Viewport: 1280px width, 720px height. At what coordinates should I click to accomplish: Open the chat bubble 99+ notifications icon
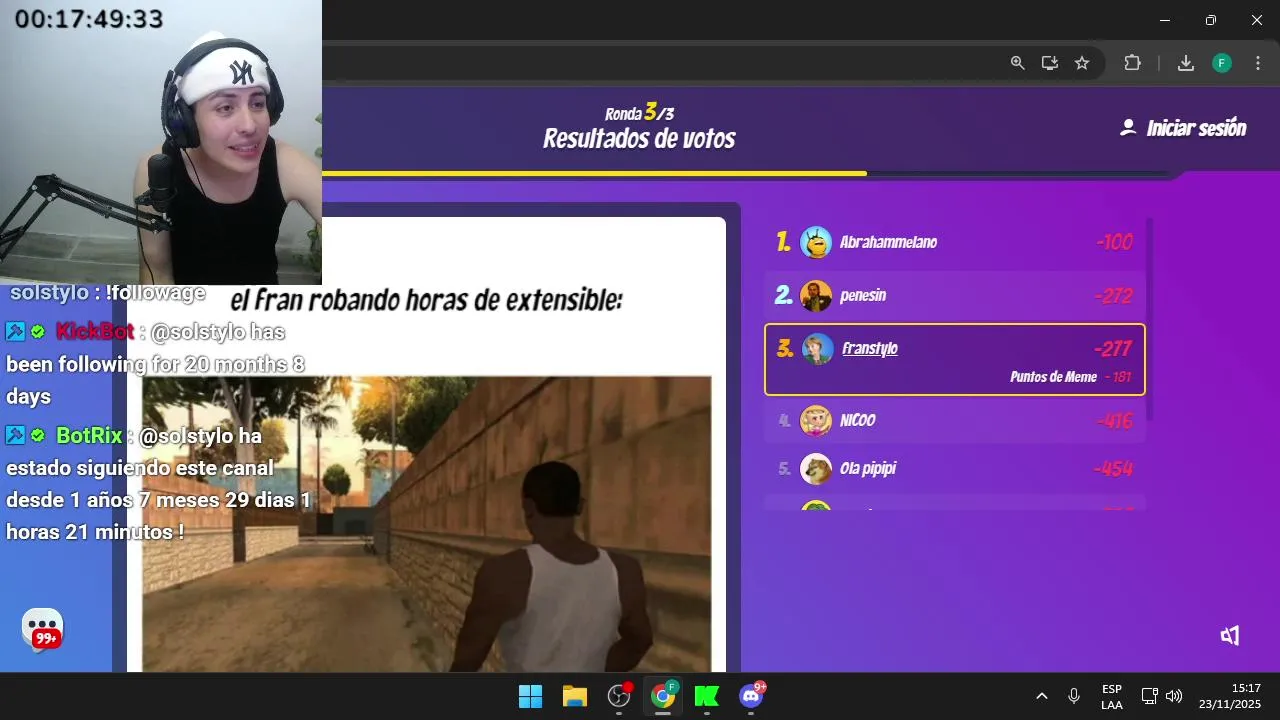(x=43, y=629)
